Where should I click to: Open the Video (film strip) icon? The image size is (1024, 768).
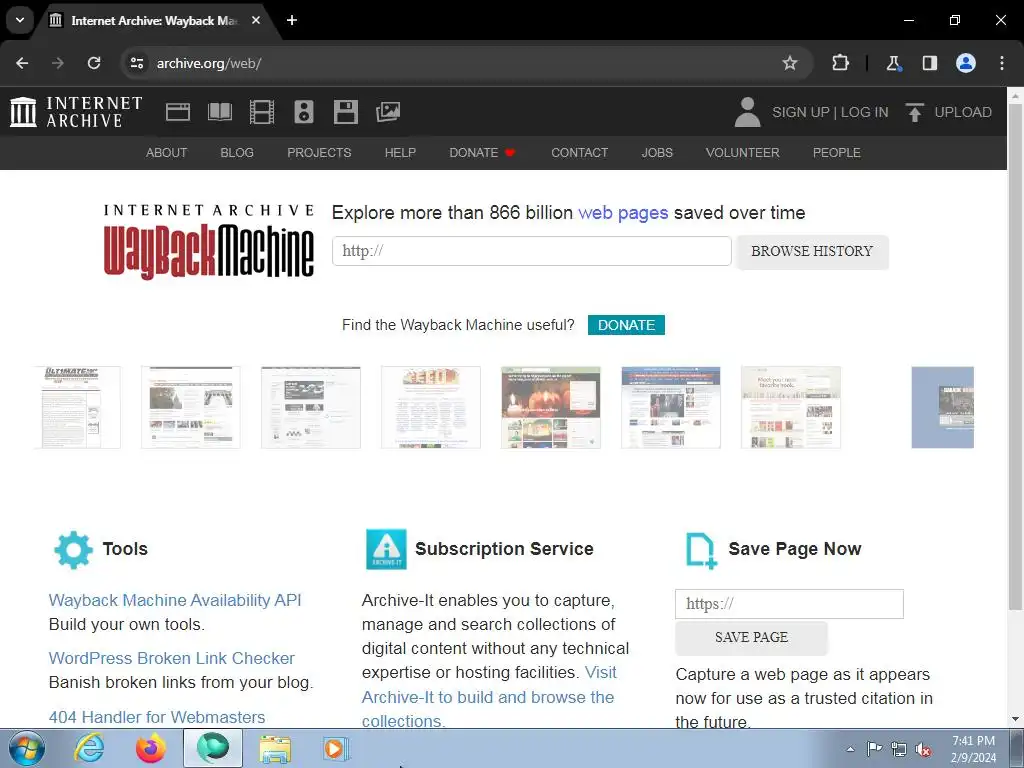point(262,112)
